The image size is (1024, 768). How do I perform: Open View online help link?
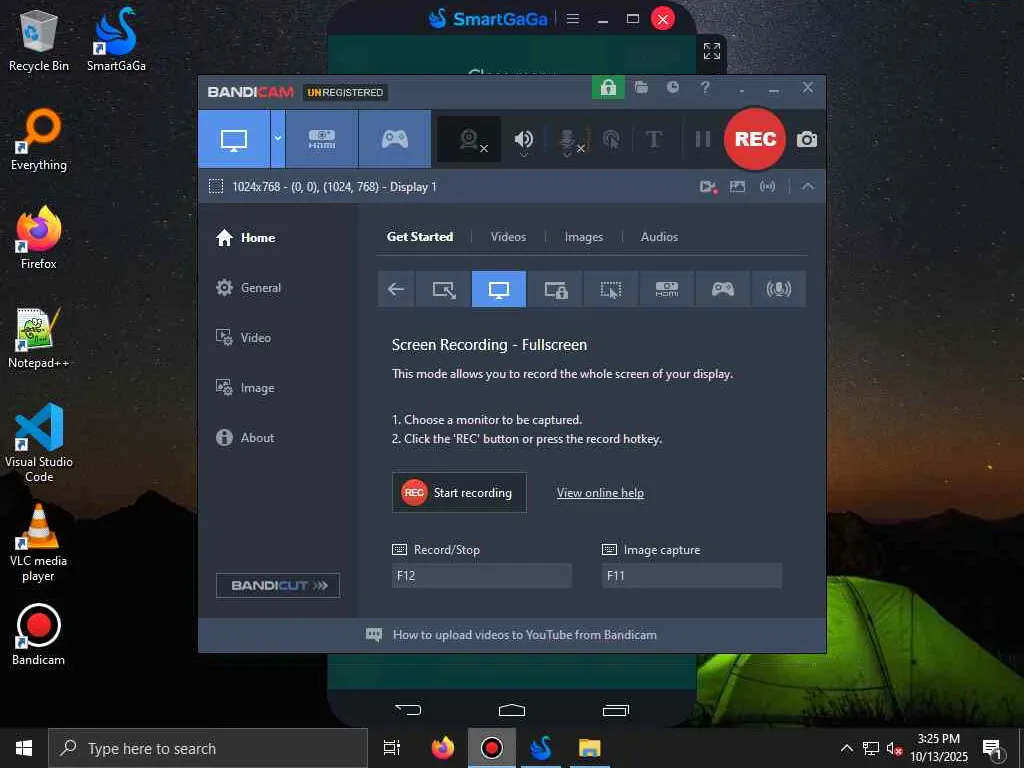pyautogui.click(x=600, y=493)
